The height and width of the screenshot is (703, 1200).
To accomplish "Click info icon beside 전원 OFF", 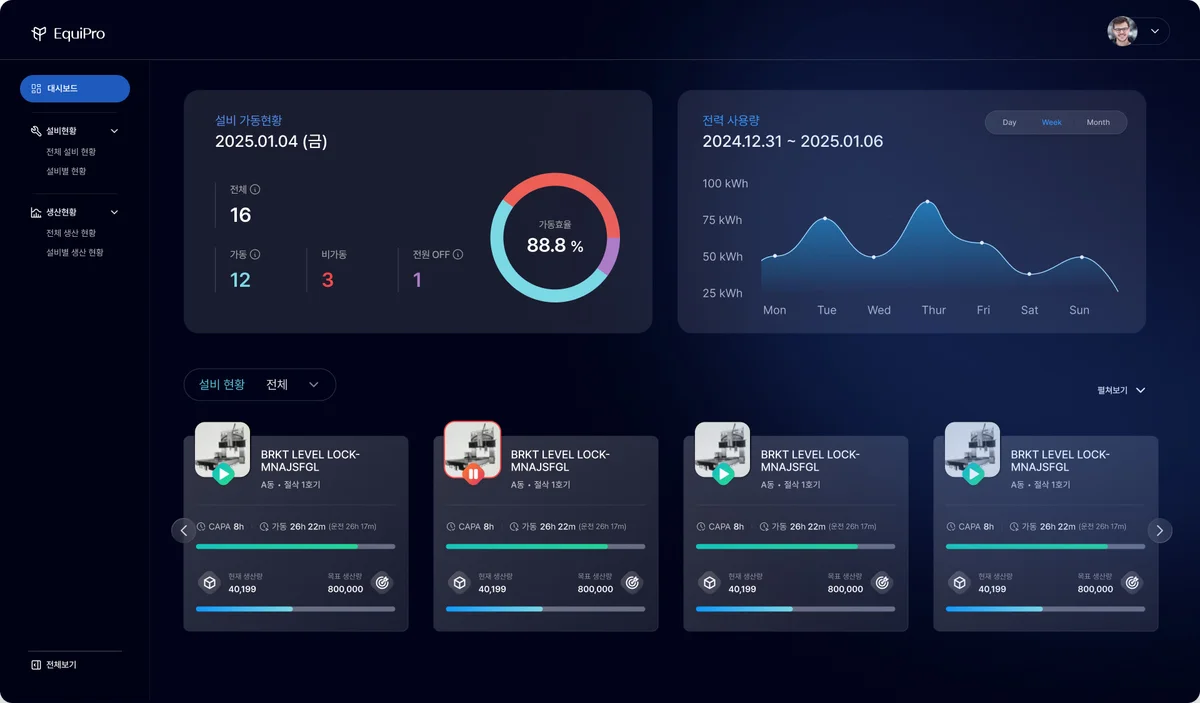I will 458,255.
